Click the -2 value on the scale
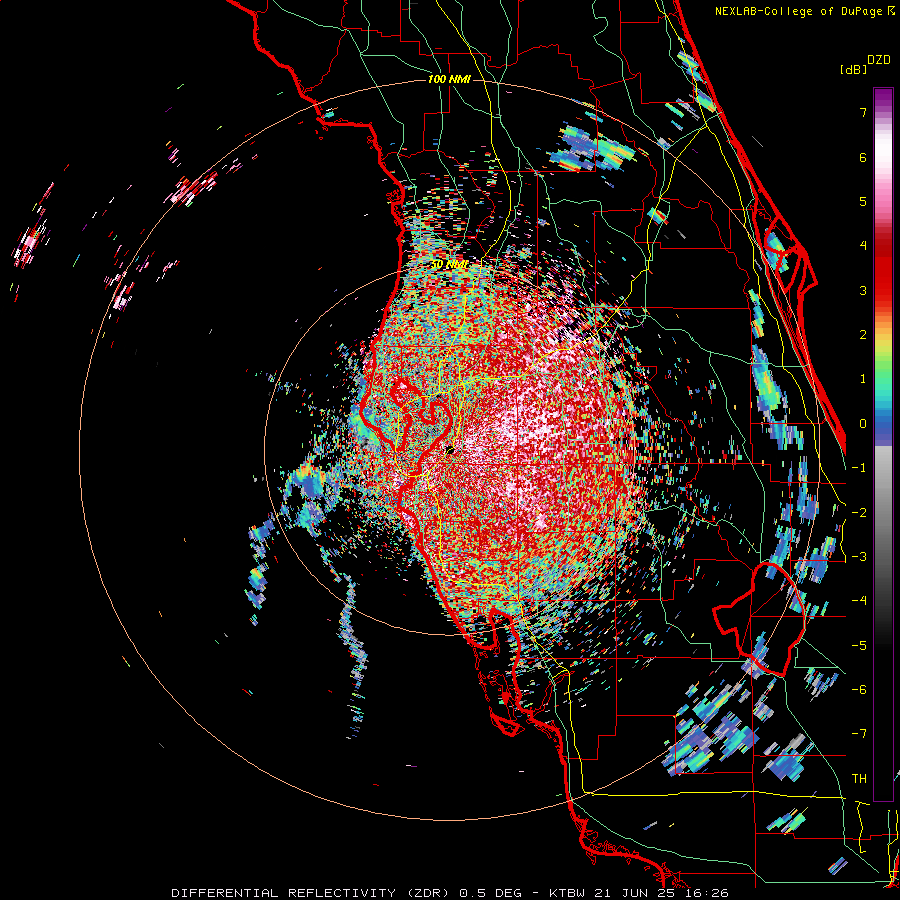This screenshot has width=900, height=900. click(x=859, y=513)
